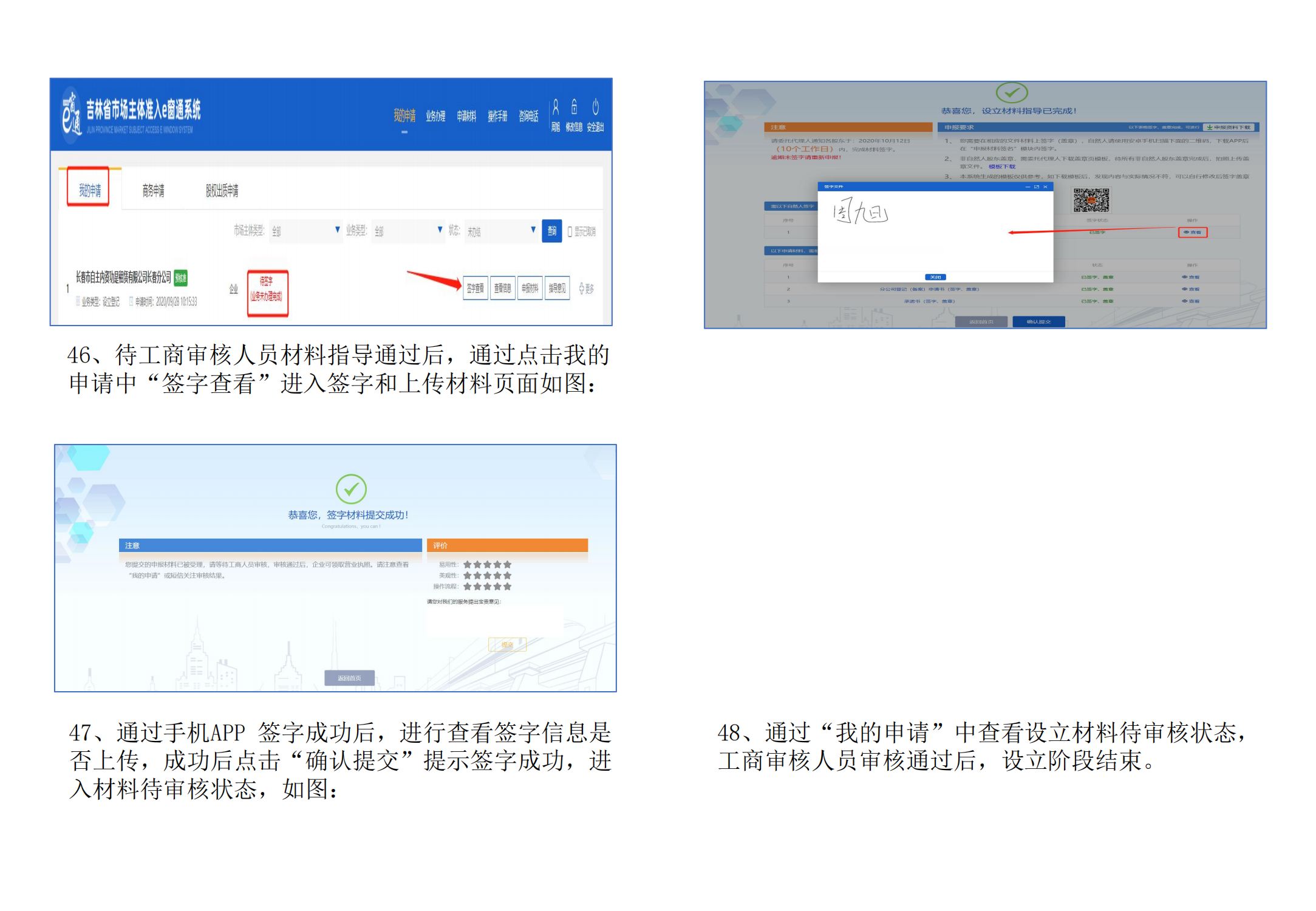The height and width of the screenshot is (911, 1316).
Task: Tick the 显示已取消 checkbox
Action: pyautogui.click(x=570, y=231)
